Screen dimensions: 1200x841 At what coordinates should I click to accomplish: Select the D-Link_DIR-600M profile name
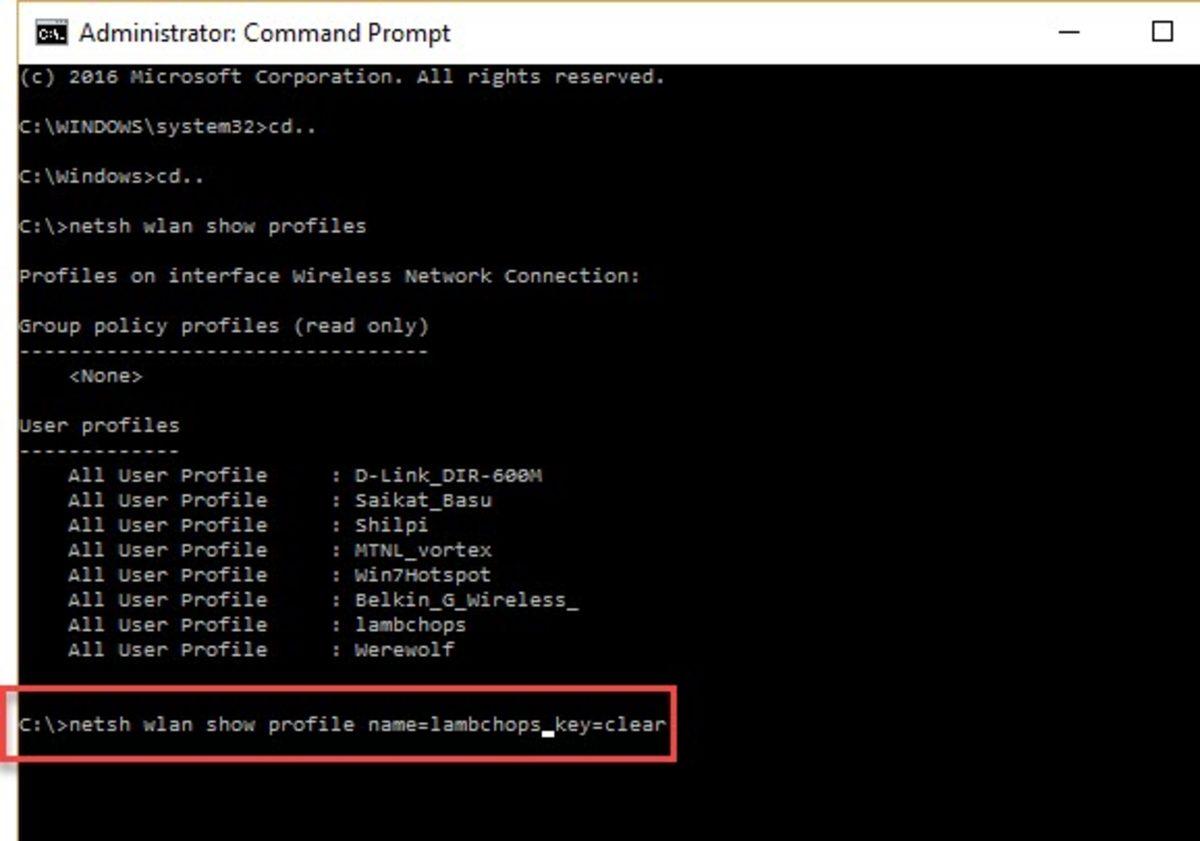click(449, 475)
